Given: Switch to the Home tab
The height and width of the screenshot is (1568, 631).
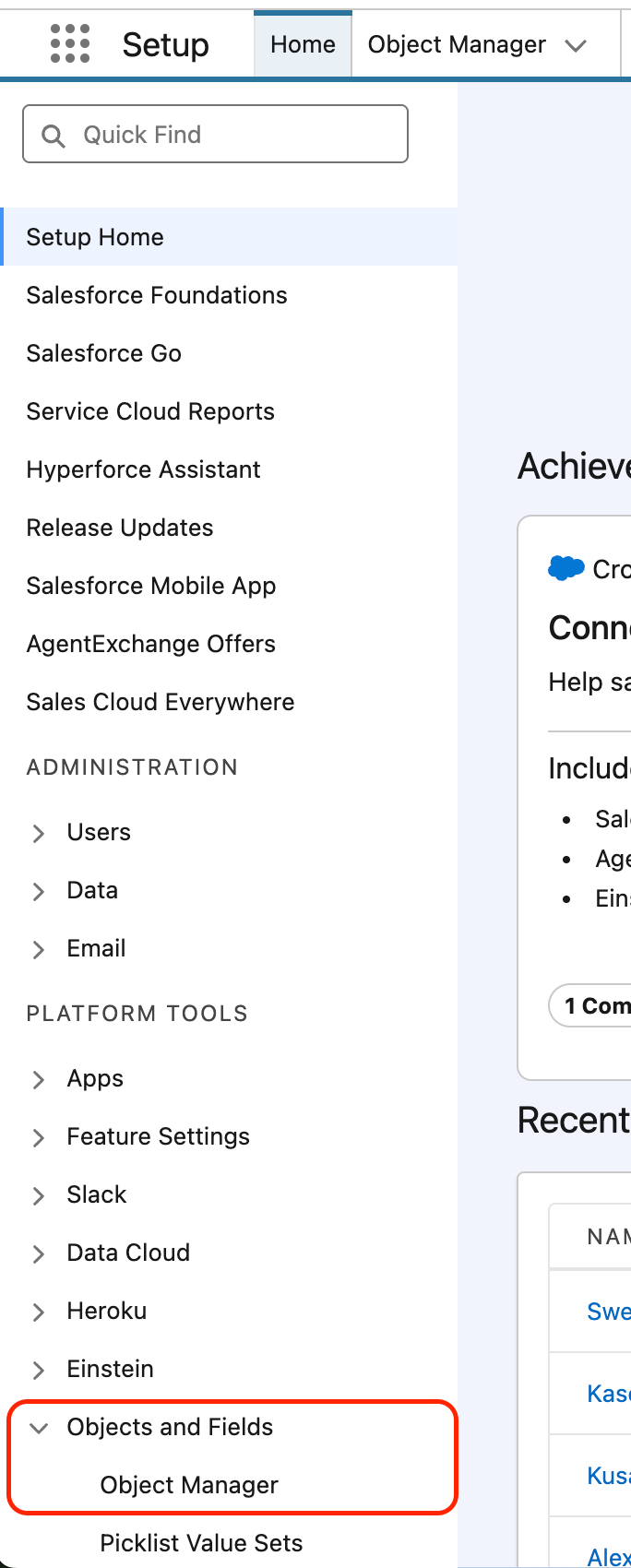Looking at the screenshot, I should click(x=303, y=44).
